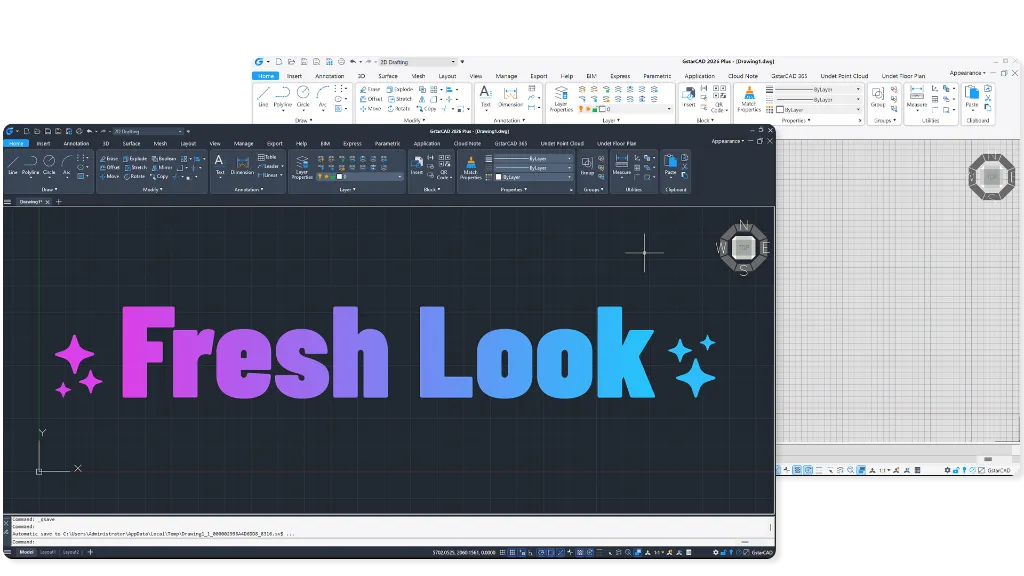This screenshot has width=1024, height=576.
Task: Click the Paste icon in Clipboard panel
Action: [670, 164]
